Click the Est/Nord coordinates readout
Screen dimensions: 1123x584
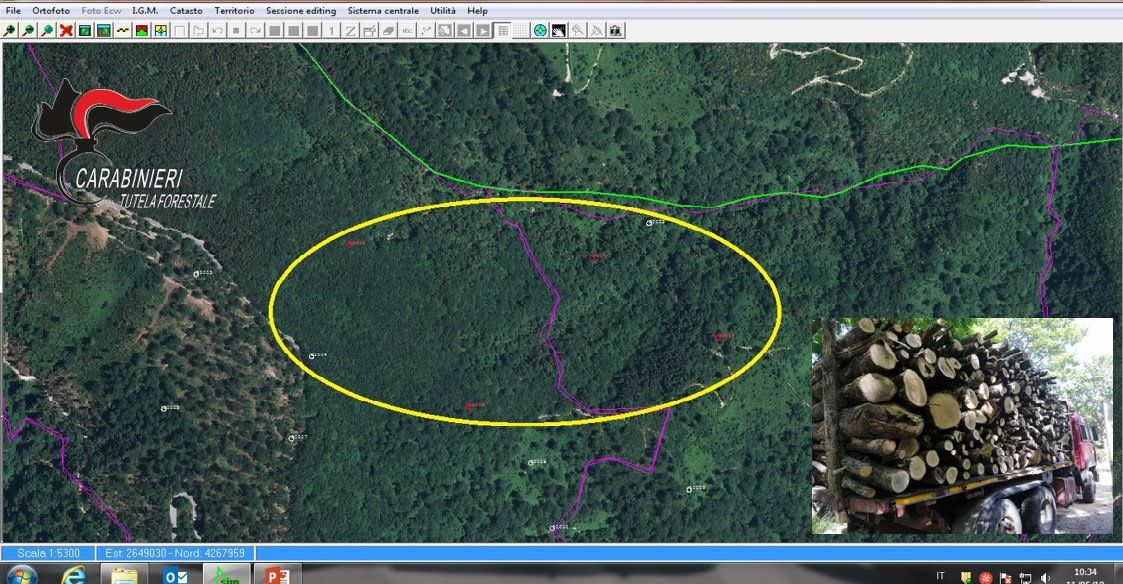tap(175, 553)
